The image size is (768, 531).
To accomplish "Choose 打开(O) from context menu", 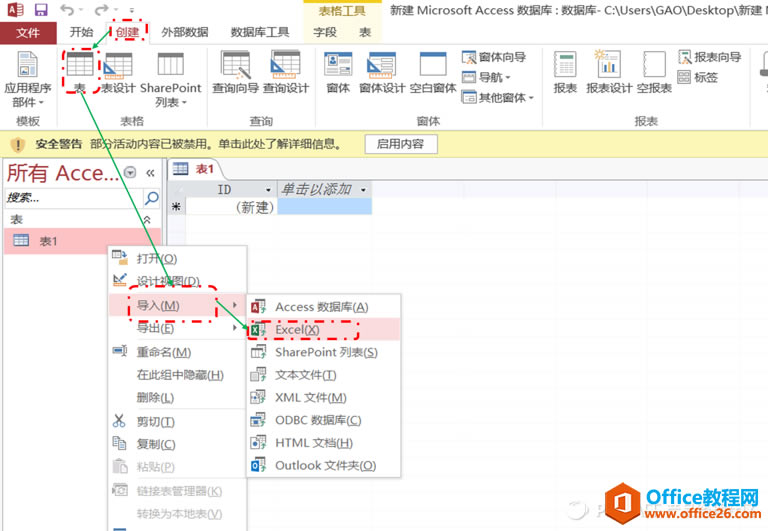I will pyautogui.click(x=177, y=258).
